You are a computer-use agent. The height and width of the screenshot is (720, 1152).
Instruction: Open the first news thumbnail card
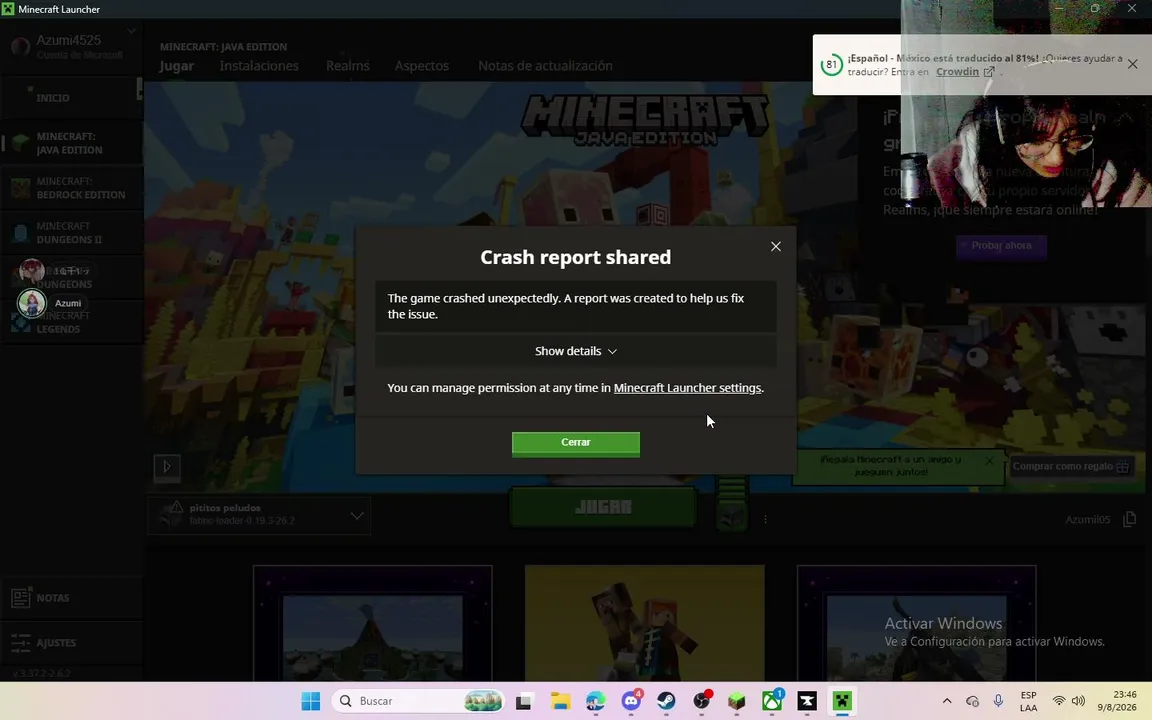click(372, 623)
